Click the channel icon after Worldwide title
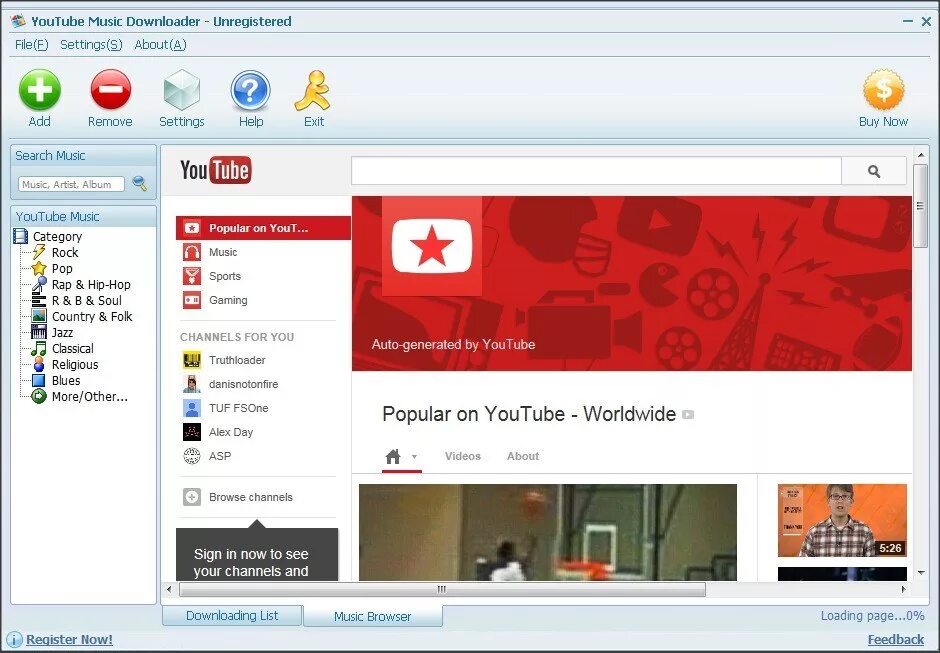This screenshot has width=940, height=653. coord(688,414)
